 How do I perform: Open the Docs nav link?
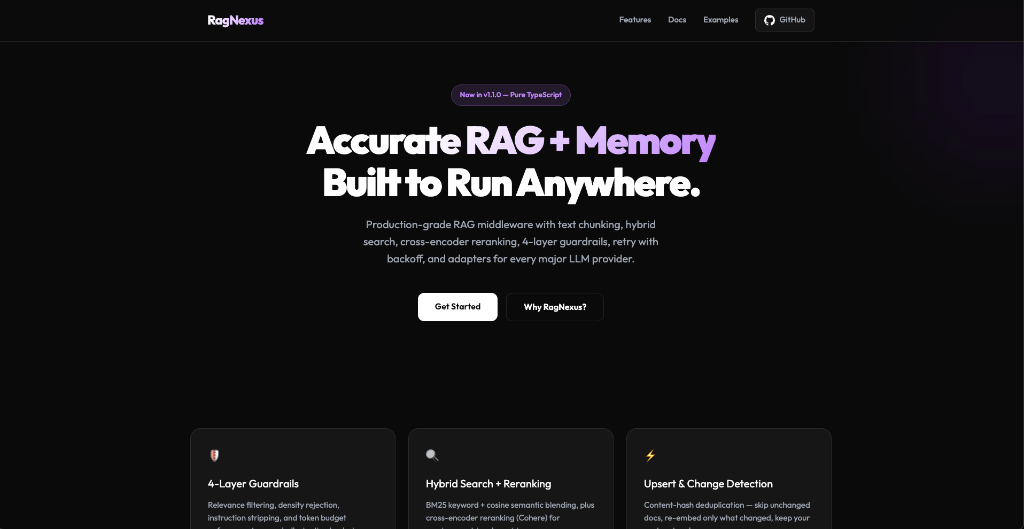[x=677, y=20]
